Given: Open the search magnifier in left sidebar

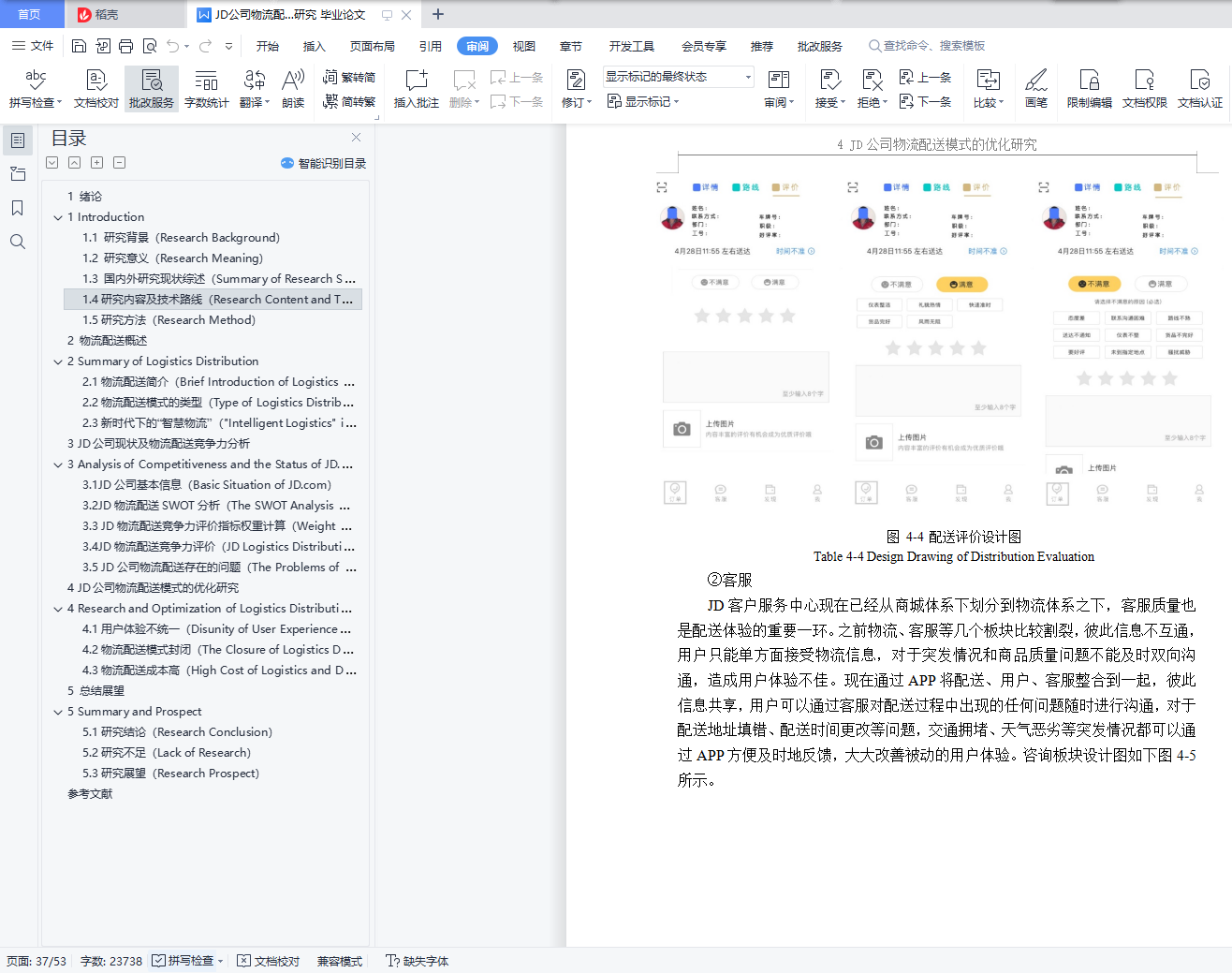Looking at the screenshot, I should tap(18, 242).
